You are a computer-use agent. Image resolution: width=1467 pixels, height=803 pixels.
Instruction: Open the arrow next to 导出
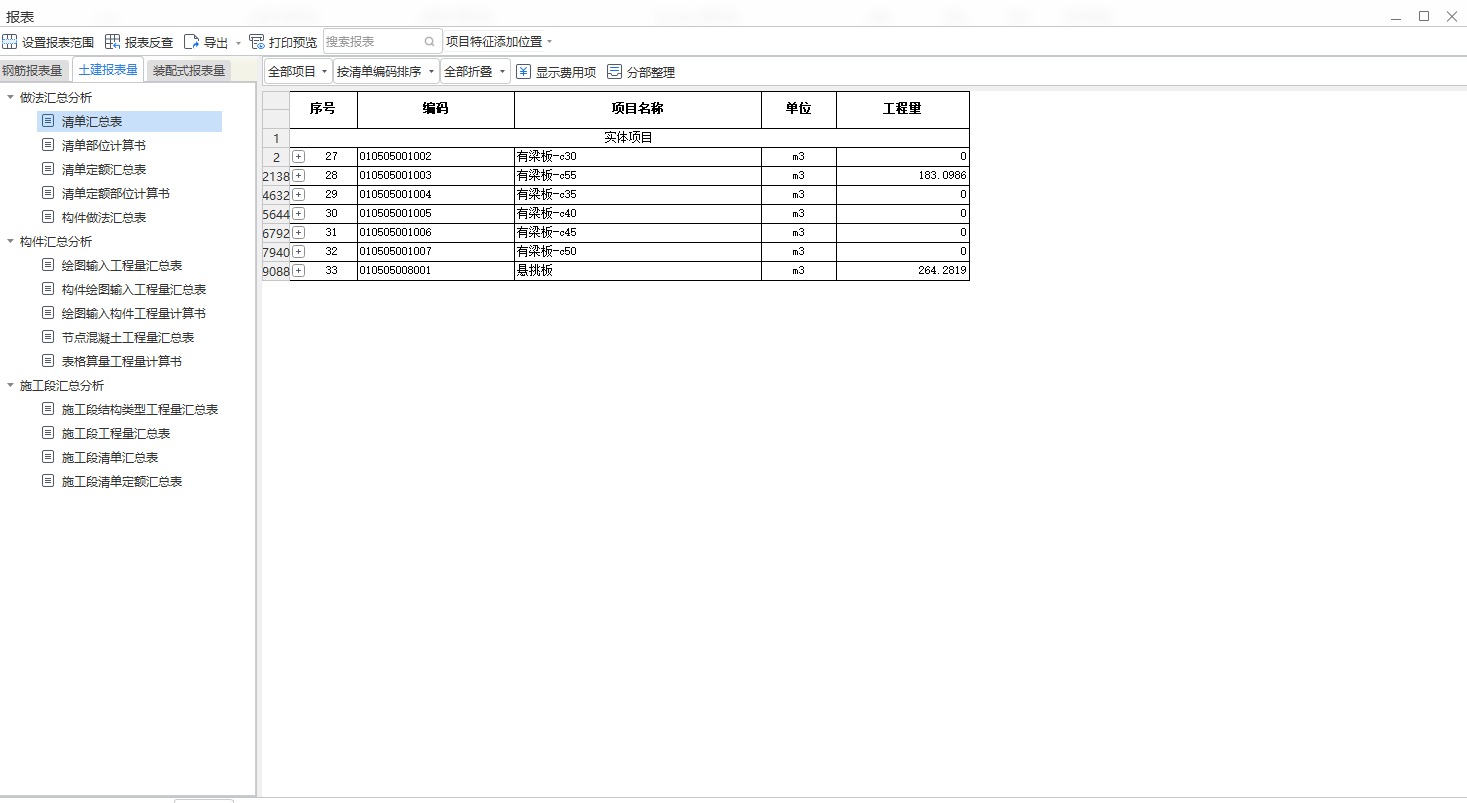click(238, 43)
